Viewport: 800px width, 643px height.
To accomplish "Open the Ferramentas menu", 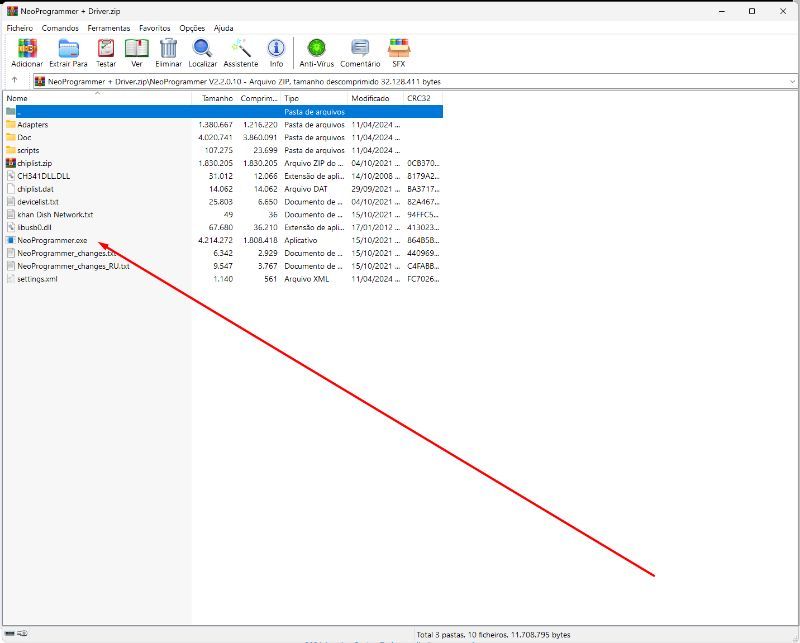I will point(109,28).
